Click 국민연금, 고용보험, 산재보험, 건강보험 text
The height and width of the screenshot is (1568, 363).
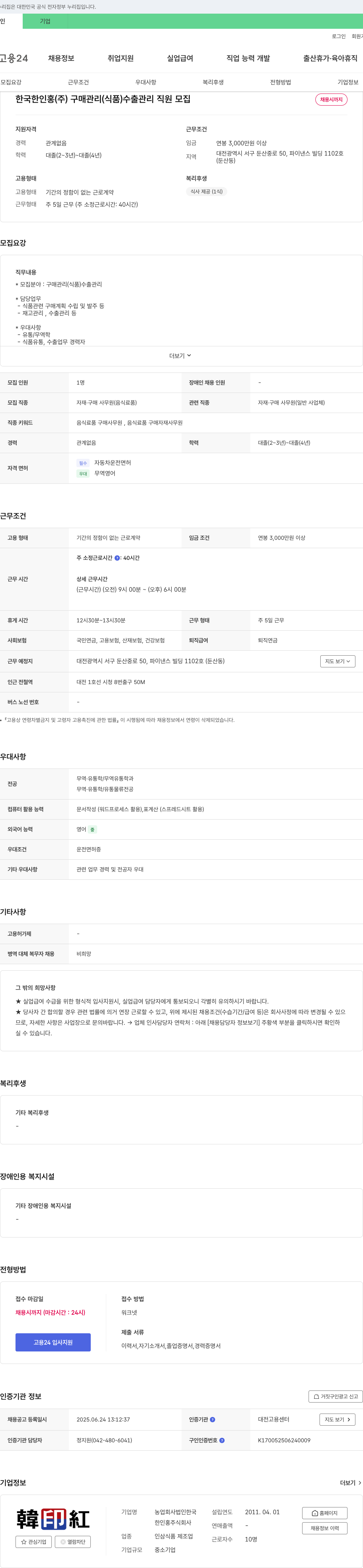[x=120, y=641]
